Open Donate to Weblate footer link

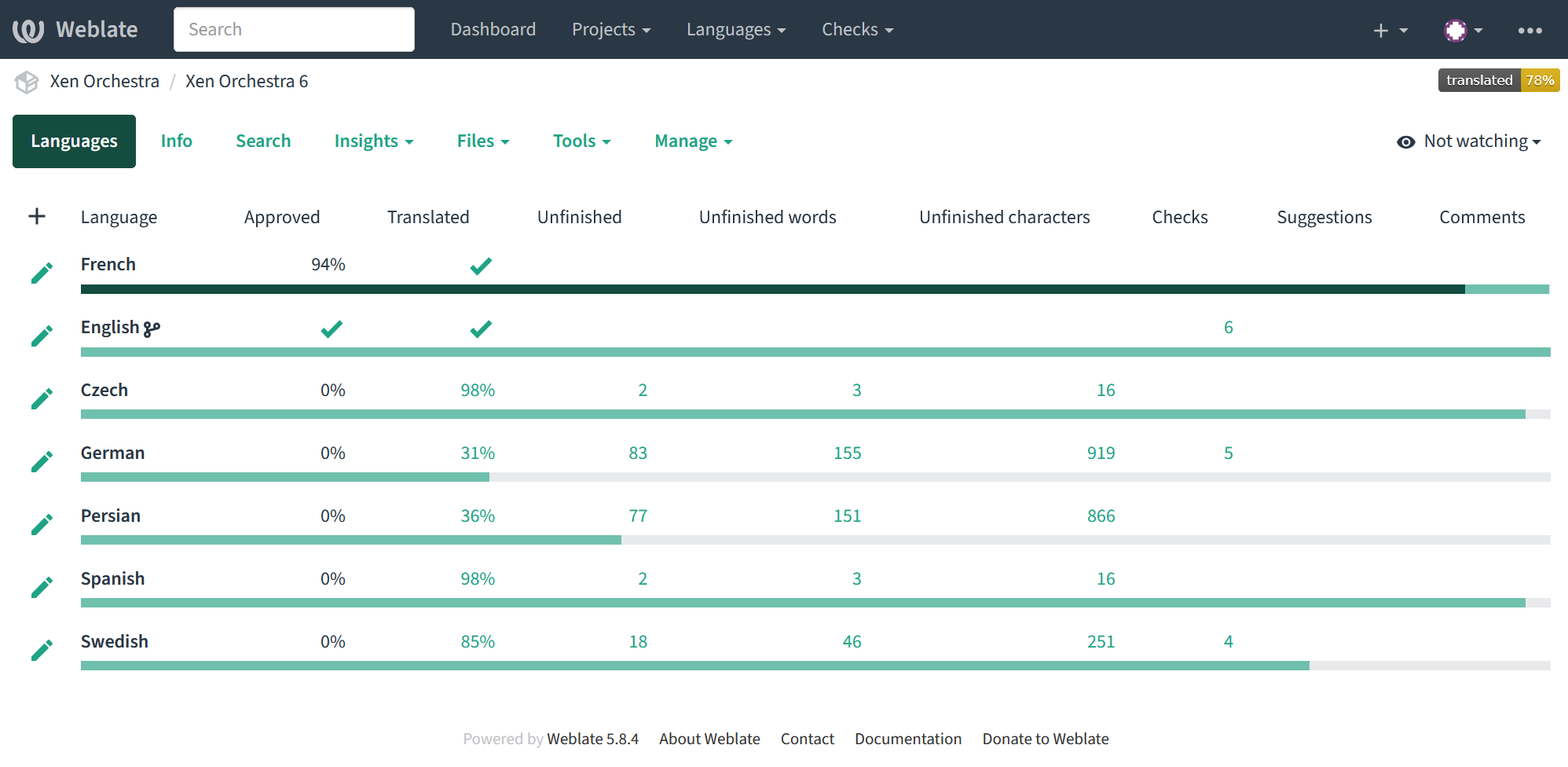(x=1046, y=739)
